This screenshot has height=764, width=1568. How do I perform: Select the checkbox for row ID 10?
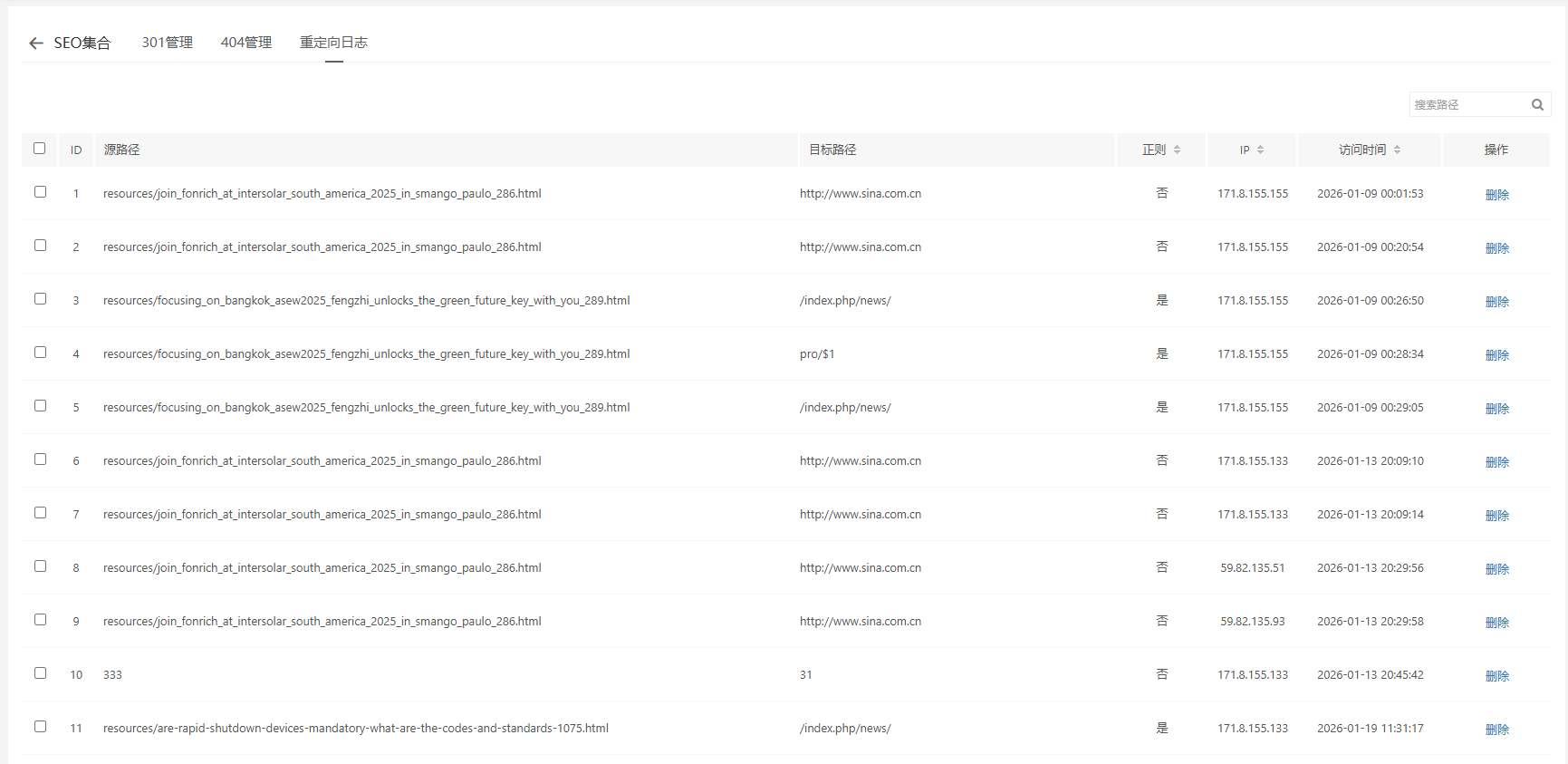(x=41, y=673)
